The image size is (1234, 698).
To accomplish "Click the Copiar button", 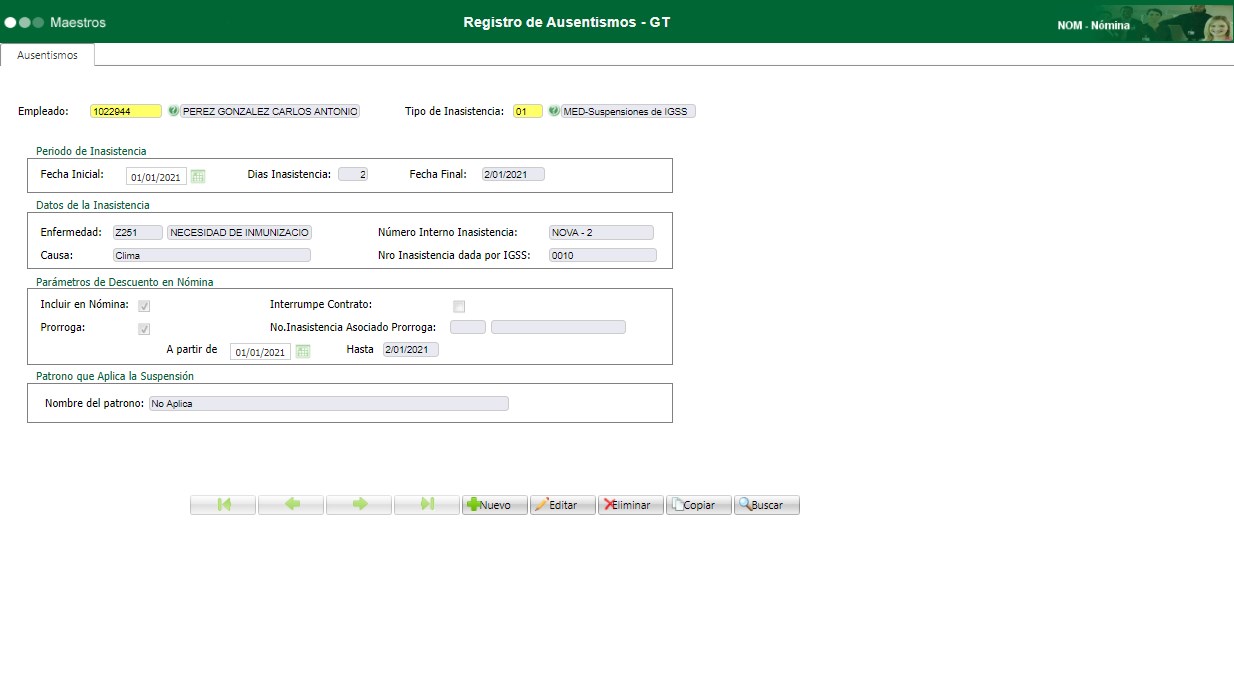I will coord(699,505).
